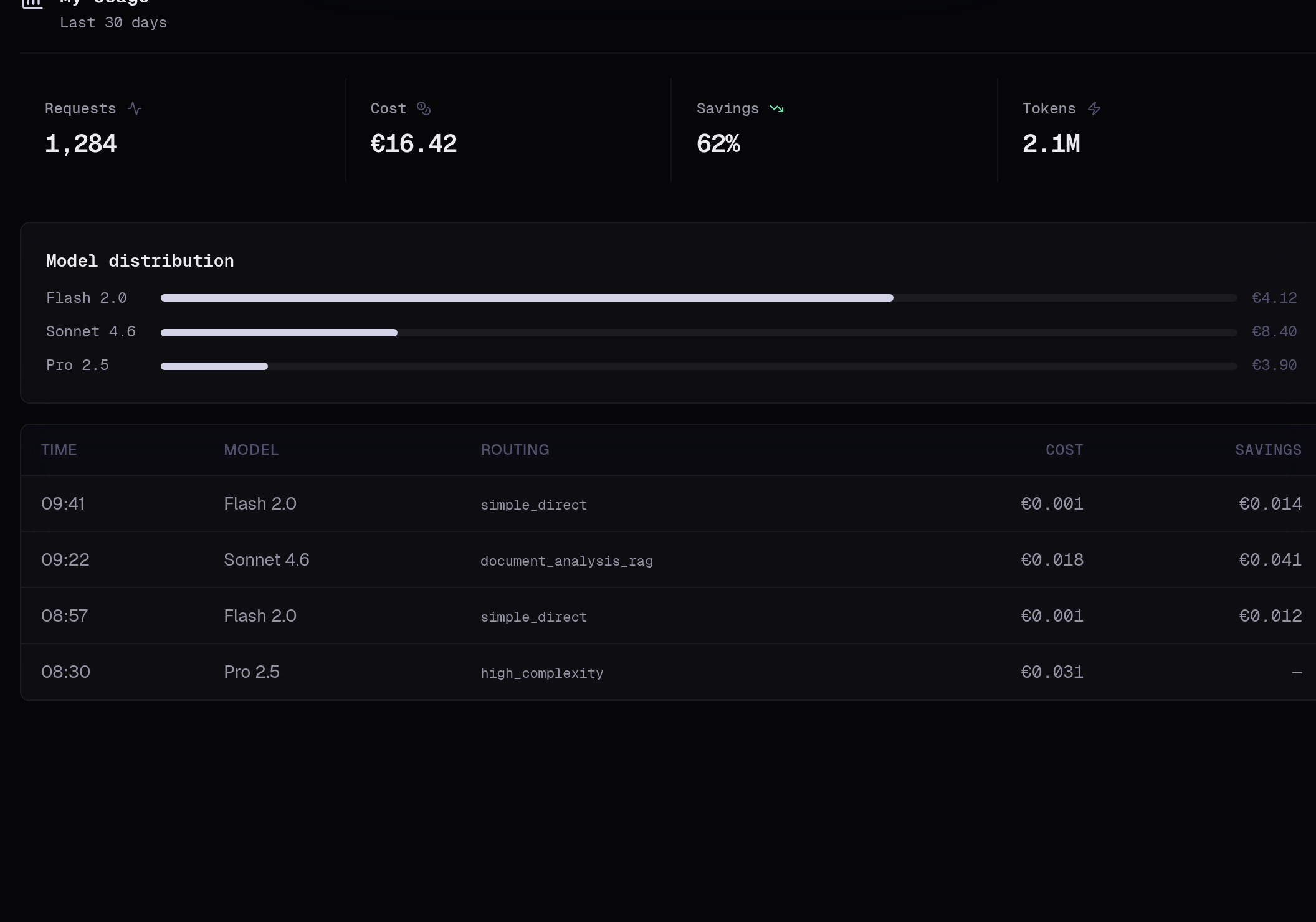The image size is (1316, 922).
Task: Click the €0.031 cost cell
Action: [1052, 672]
